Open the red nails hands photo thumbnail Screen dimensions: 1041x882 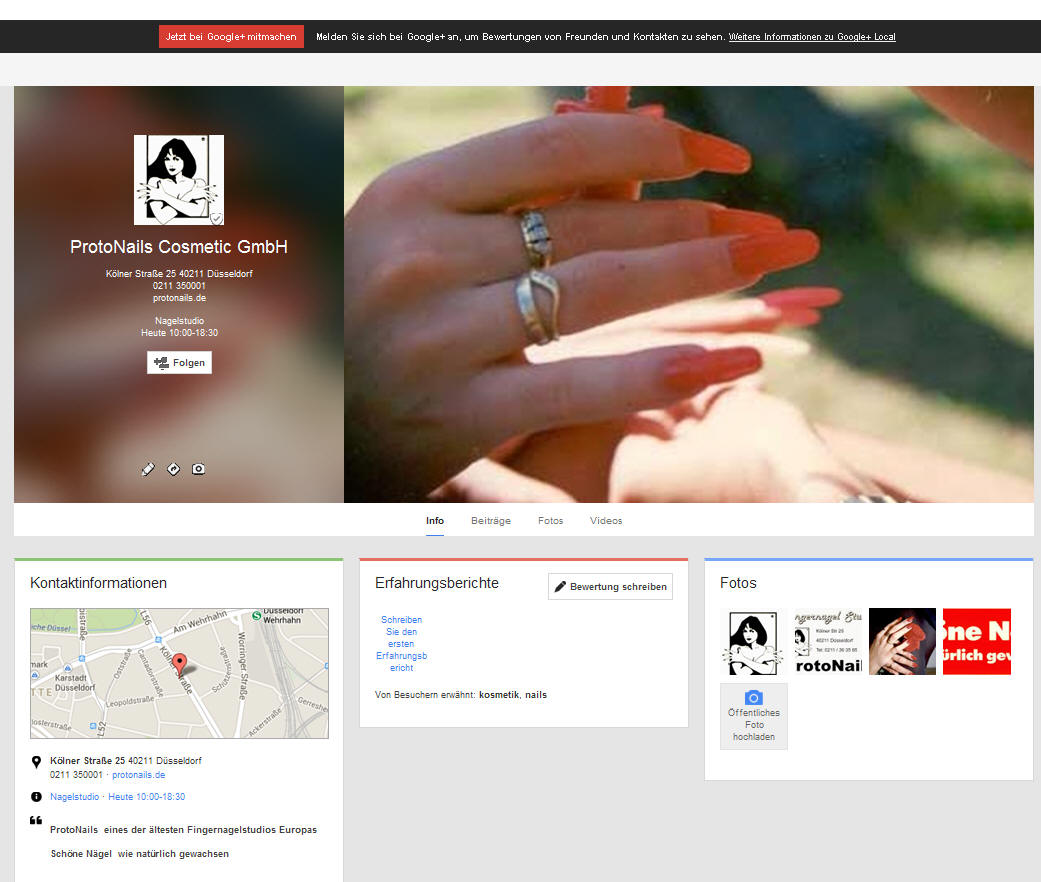(x=902, y=642)
